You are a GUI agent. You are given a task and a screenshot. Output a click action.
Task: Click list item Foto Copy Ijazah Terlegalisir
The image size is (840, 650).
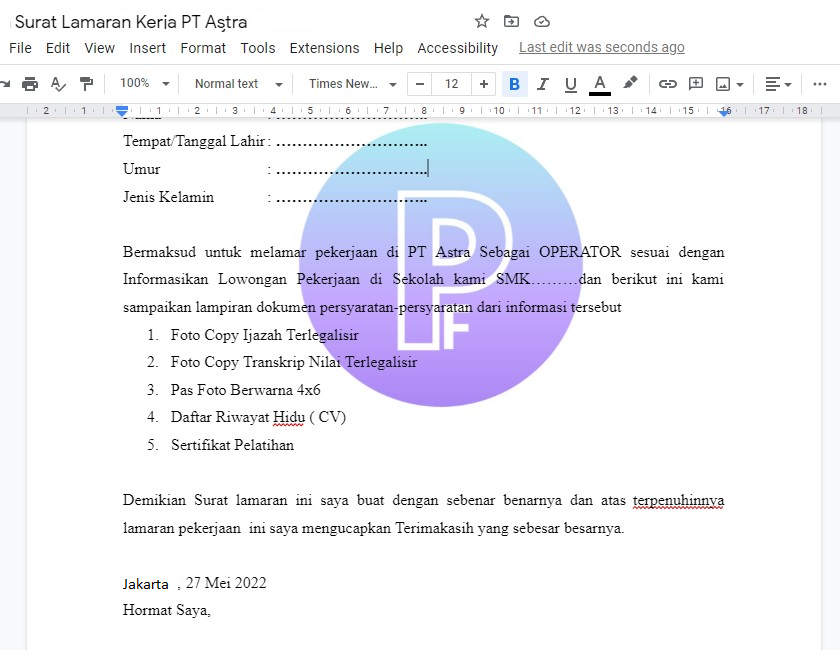265,335
